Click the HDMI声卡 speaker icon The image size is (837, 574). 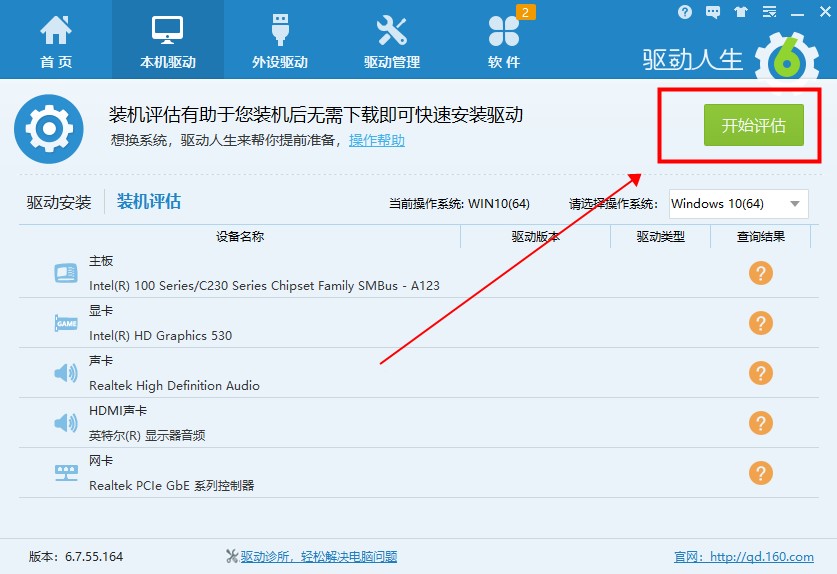pos(66,423)
